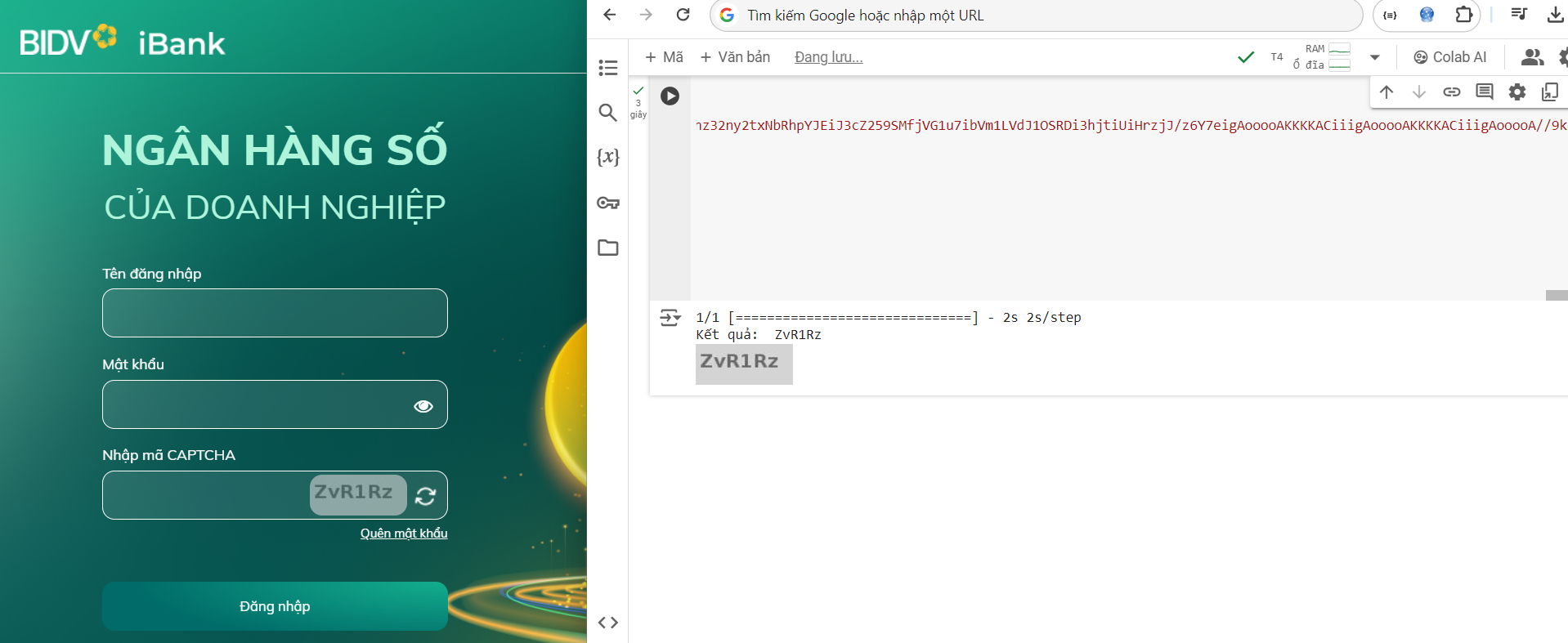Open the browser extensions puzzle icon
Image resolution: width=1568 pixels, height=643 pixels.
1463,15
